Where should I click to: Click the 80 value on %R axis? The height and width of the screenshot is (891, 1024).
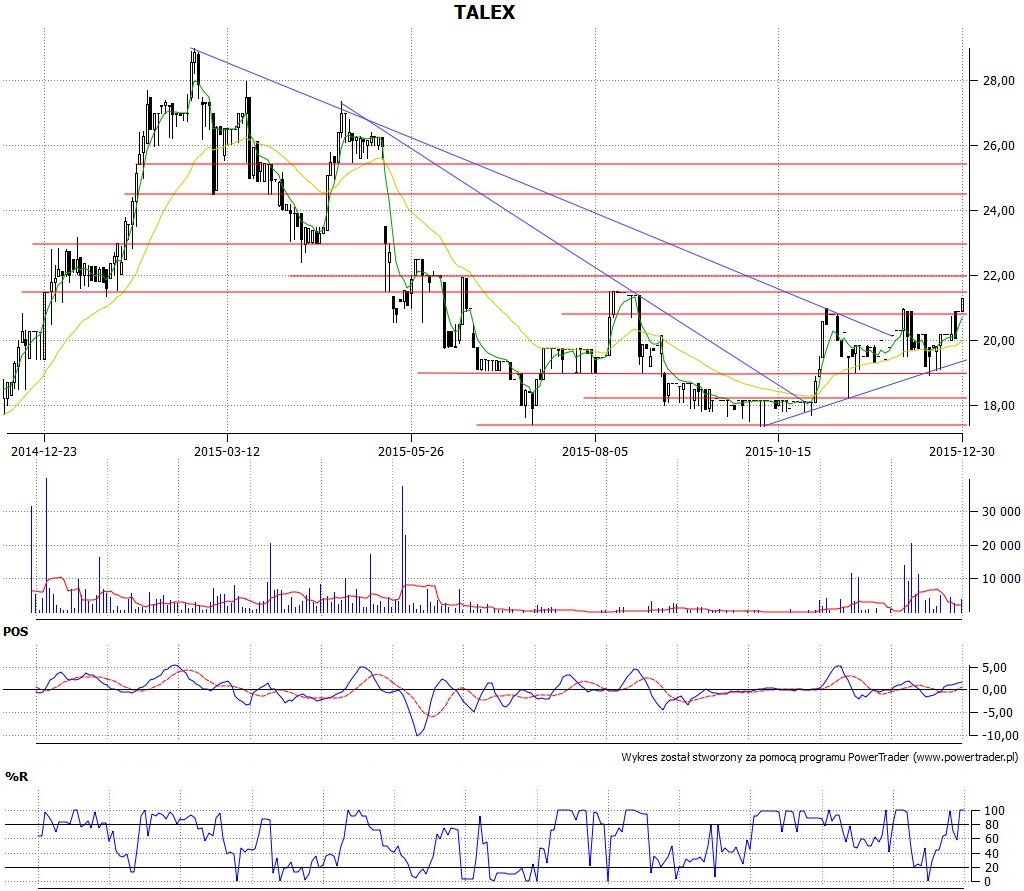991,825
